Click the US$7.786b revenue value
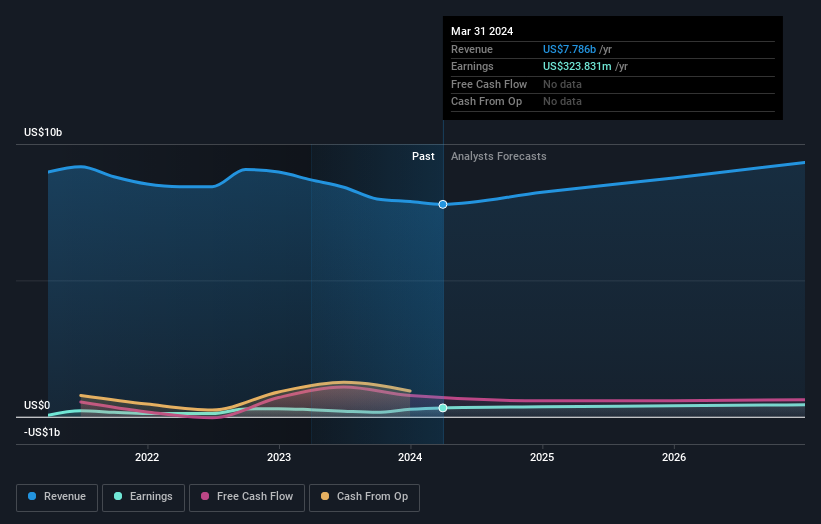This screenshot has height=524, width=821. (x=569, y=49)
